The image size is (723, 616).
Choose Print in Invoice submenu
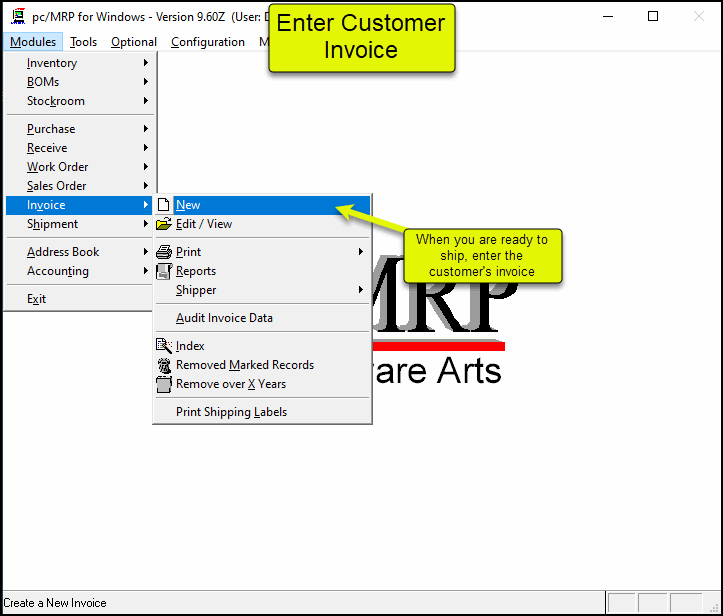(x=262, y=252)
